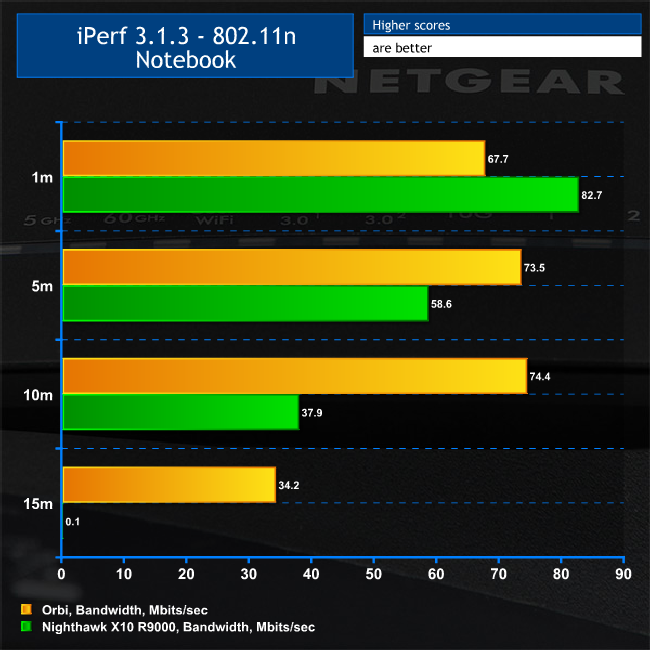The image size is (650, 650).
Task: Click the 0.1 value label at 15m
Action: [73, 521]
